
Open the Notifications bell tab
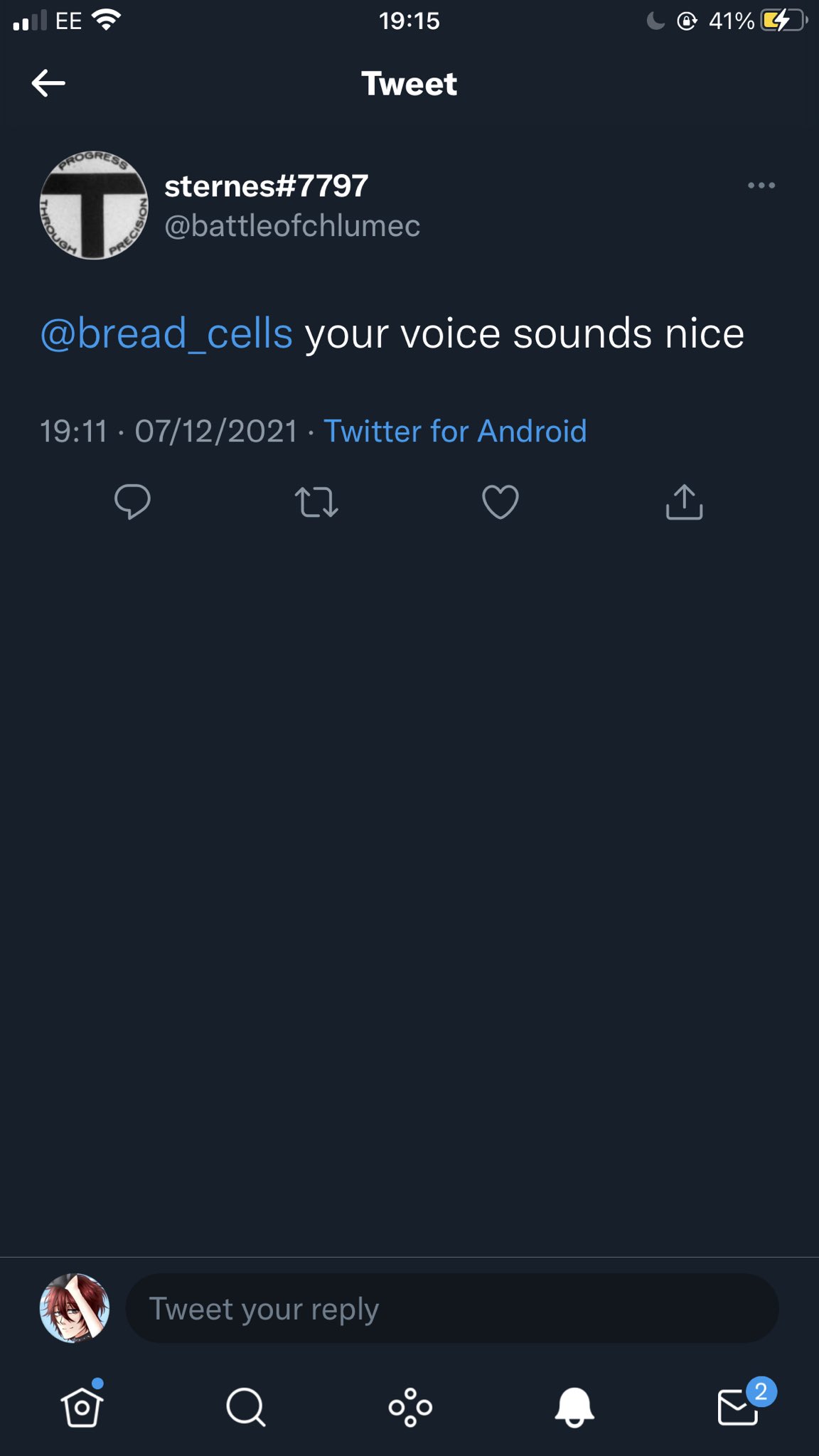click(574, 1406)
